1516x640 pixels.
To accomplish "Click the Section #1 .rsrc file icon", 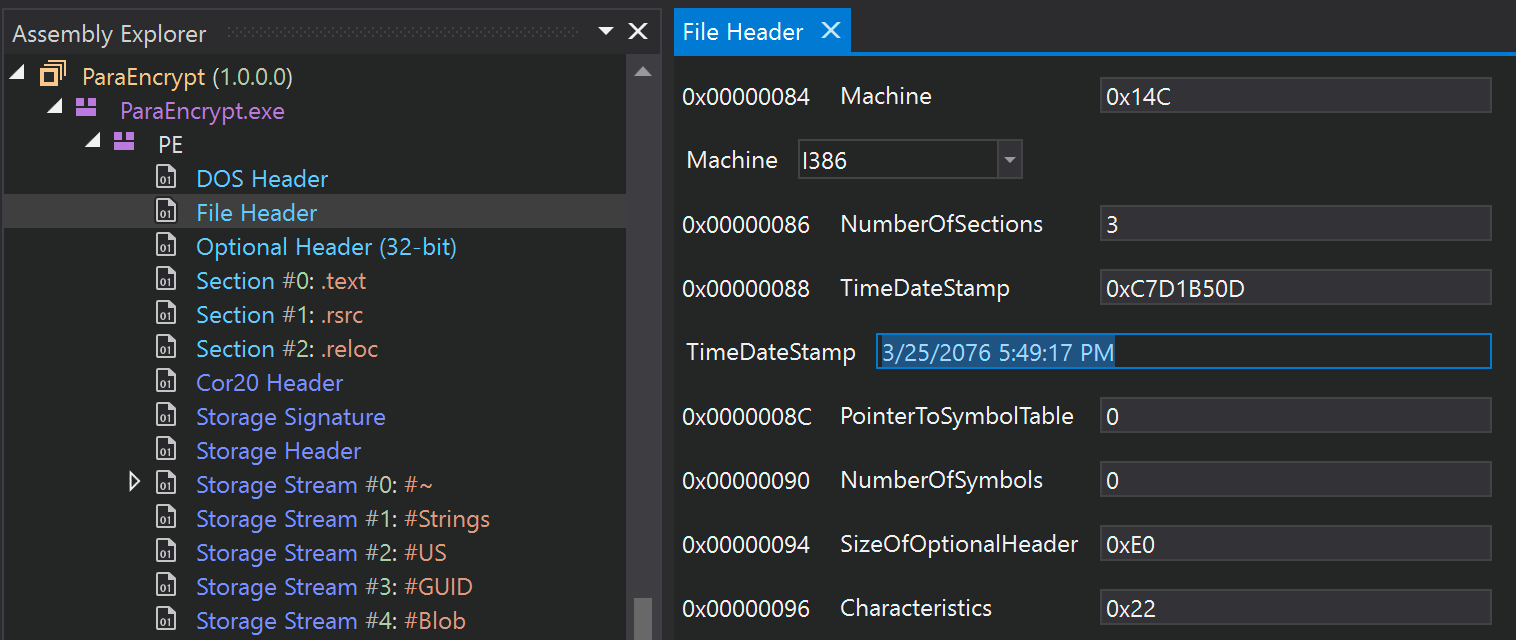I will [x=166, y=314].
